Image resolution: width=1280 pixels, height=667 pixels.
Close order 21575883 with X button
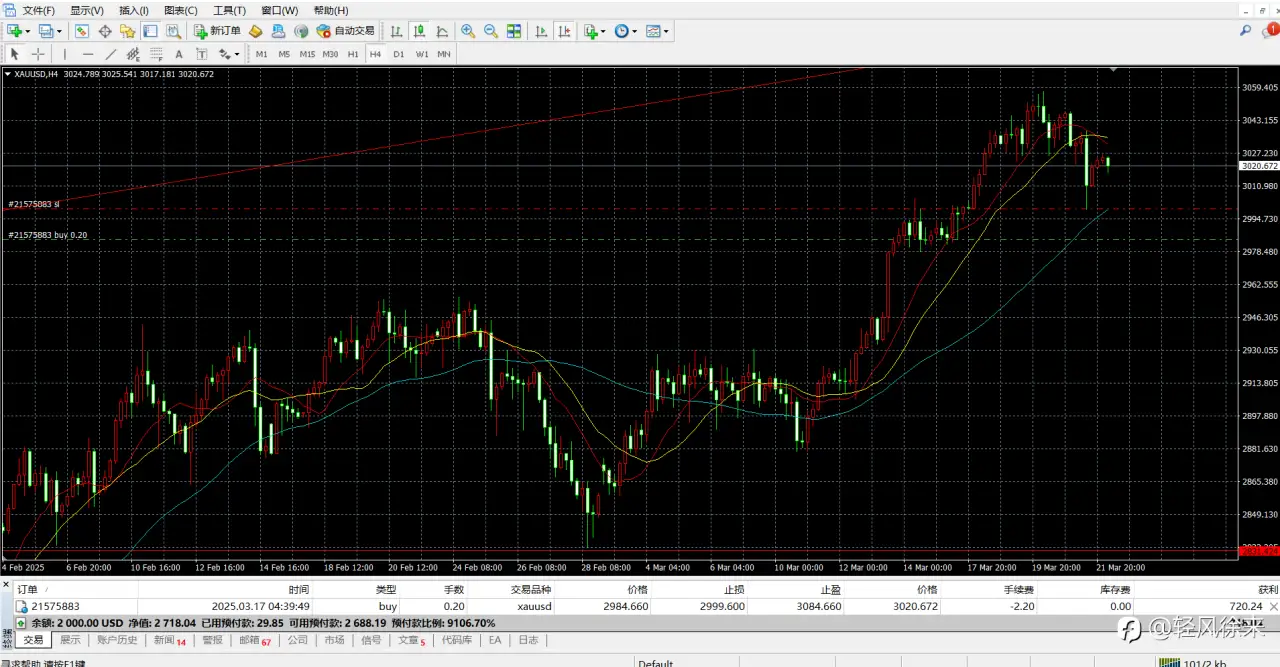pos(1273,606)
